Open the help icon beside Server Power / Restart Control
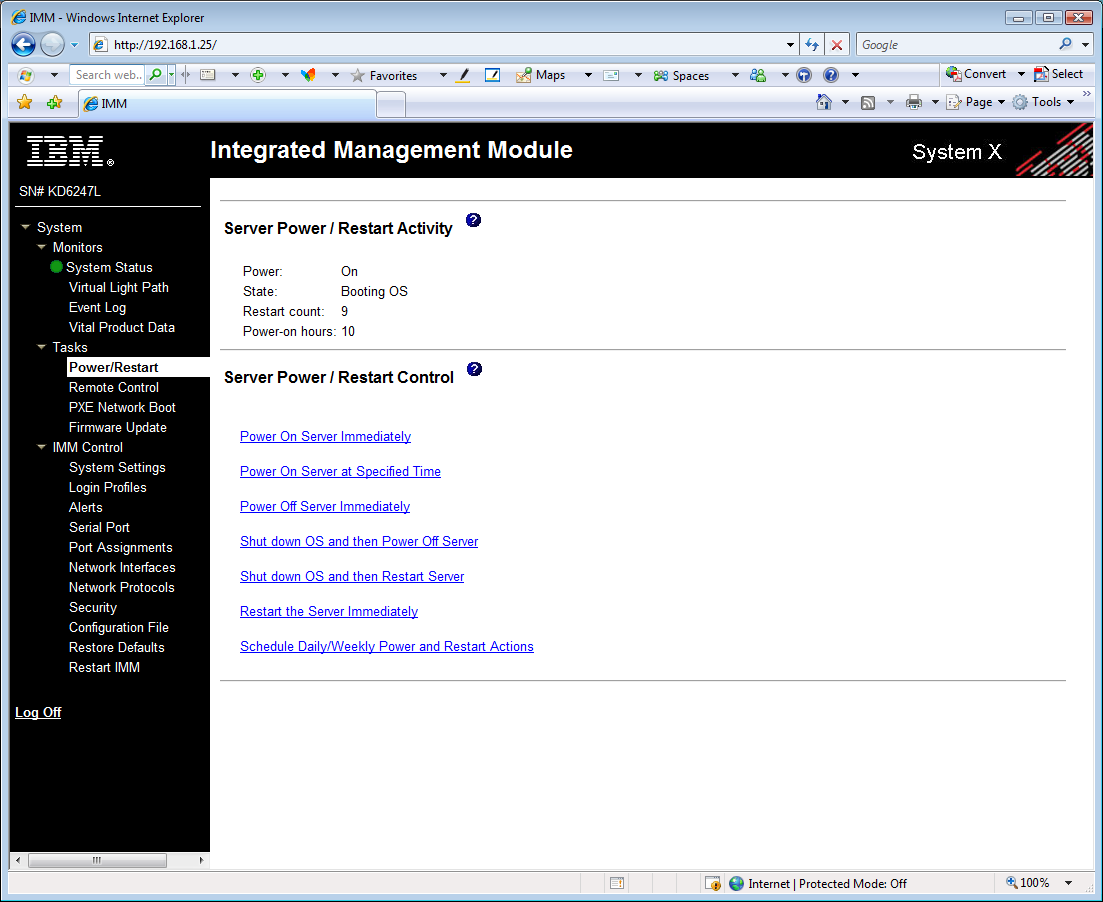Screen dimensions: 1103x902 [474, 368]
